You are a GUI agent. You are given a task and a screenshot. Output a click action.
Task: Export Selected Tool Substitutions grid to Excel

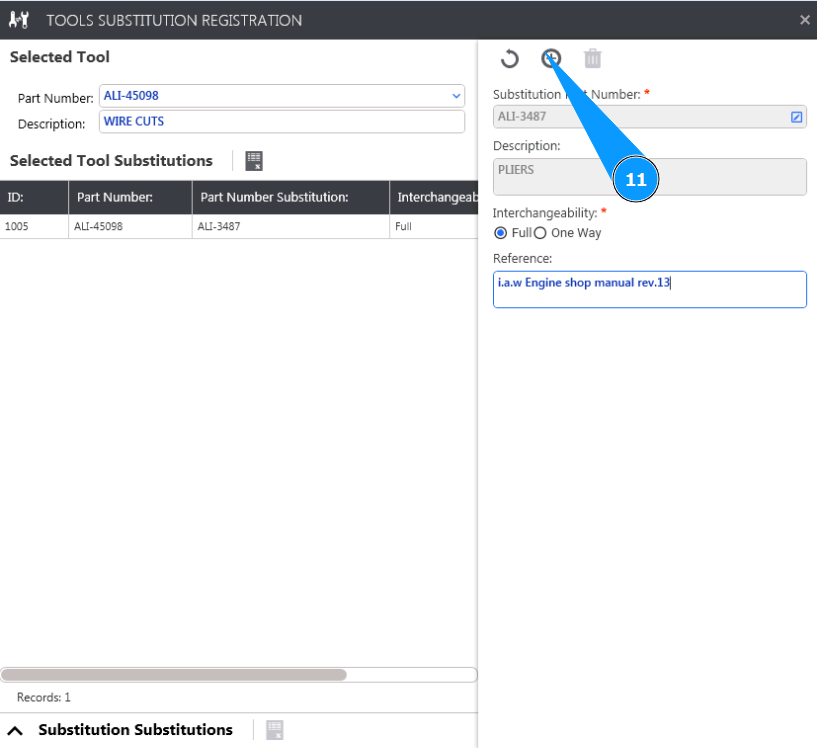[254, 161]
